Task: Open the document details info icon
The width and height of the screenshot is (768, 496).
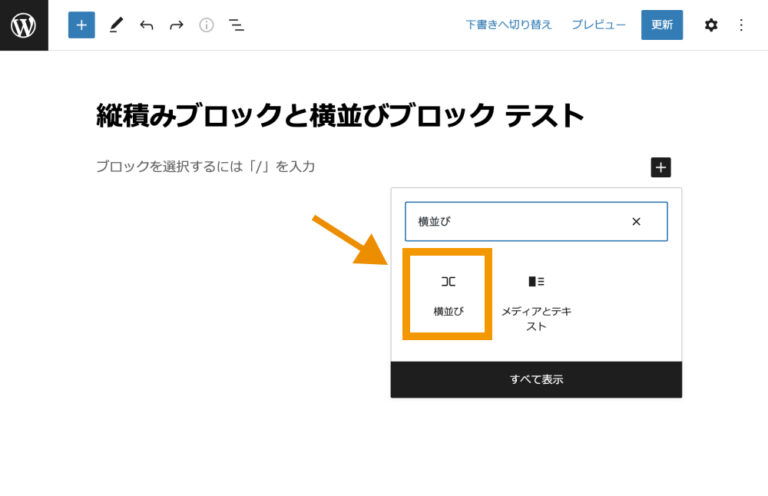Action: click(206, 25)
